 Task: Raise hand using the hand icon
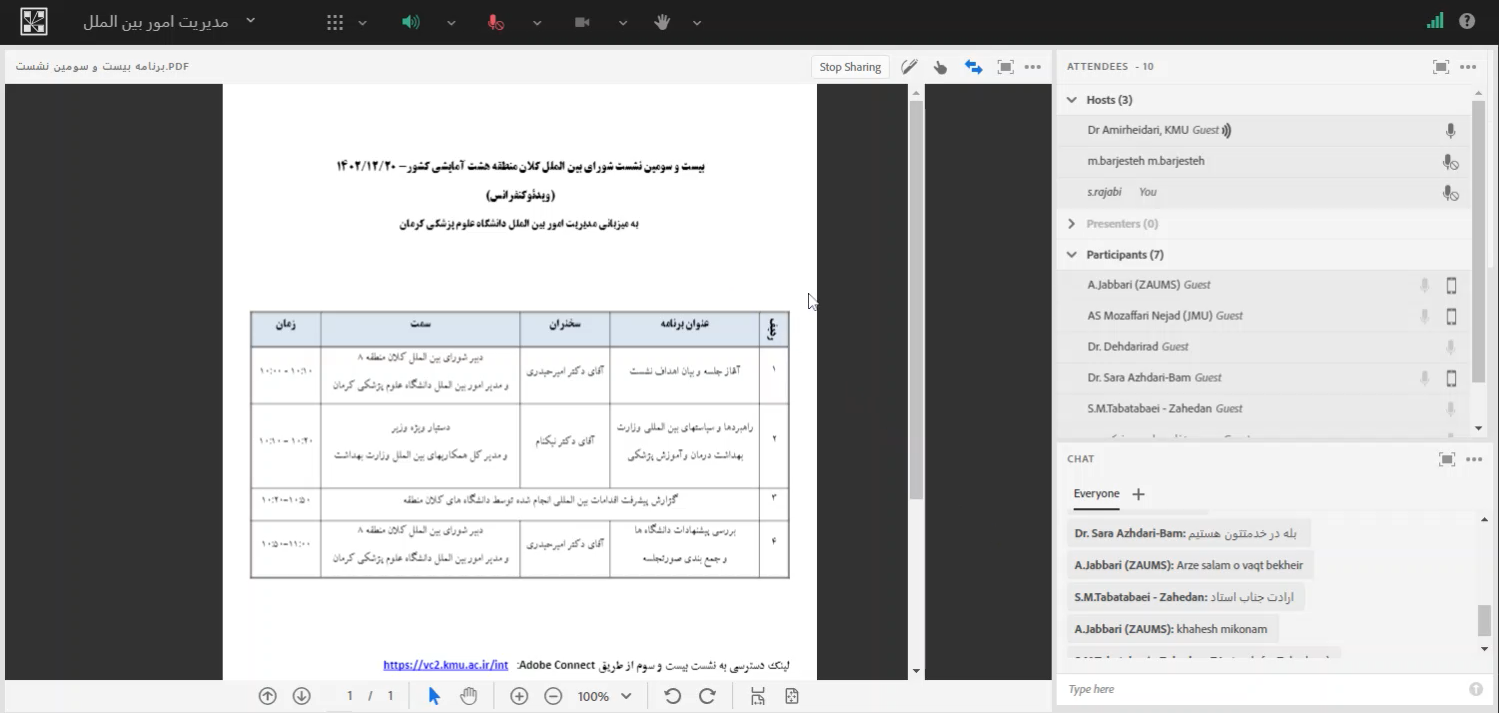[662, 22]
